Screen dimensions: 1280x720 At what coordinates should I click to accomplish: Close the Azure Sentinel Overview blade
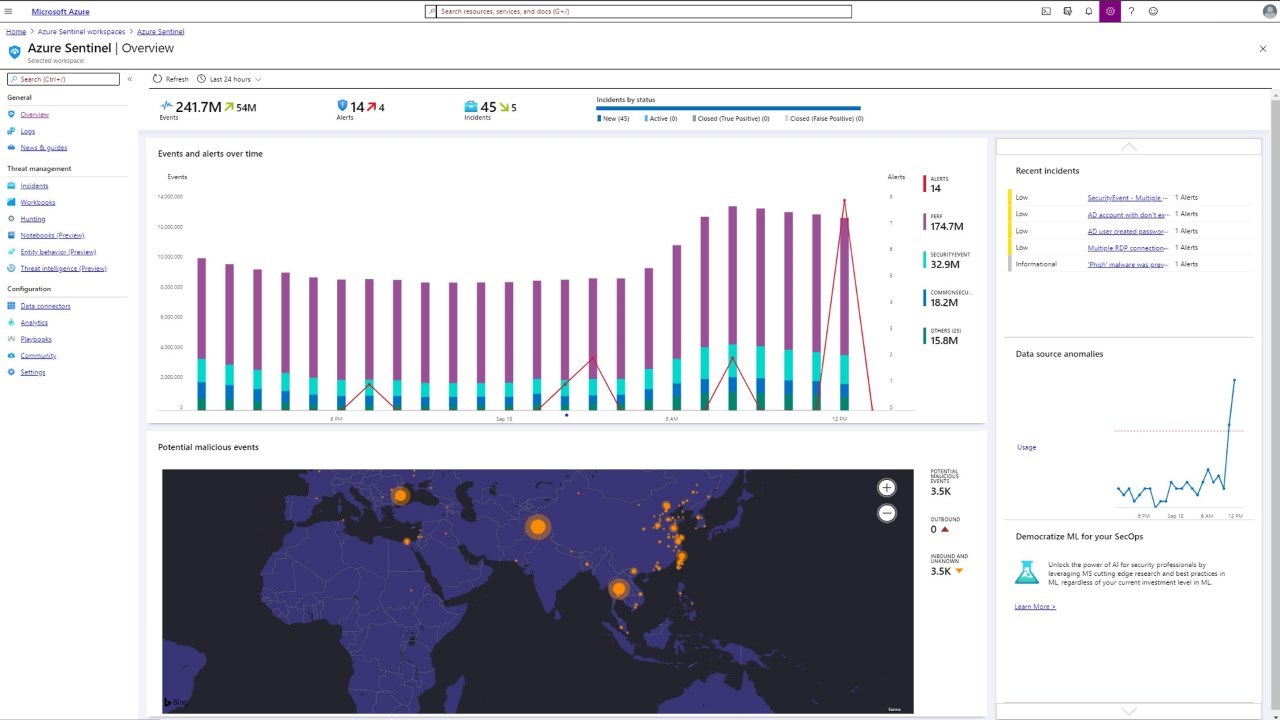point(1263,48)
